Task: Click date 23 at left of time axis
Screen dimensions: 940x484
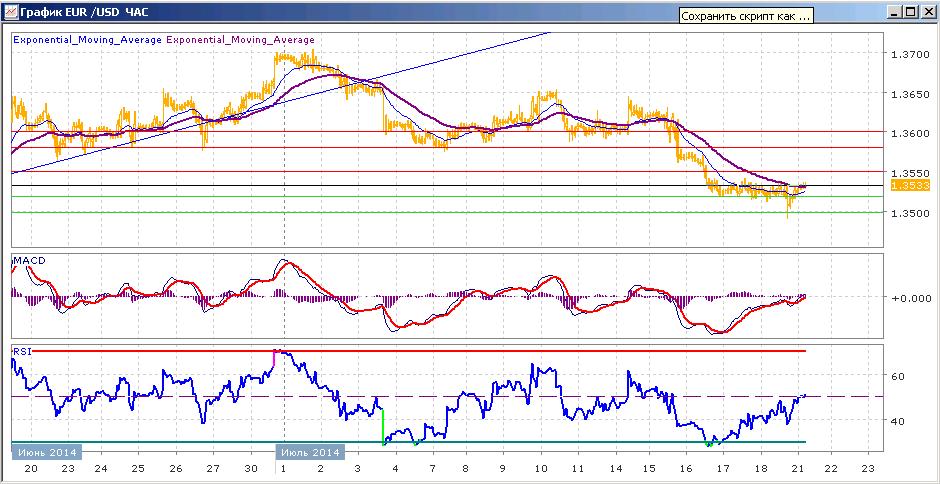Action: 68,468
